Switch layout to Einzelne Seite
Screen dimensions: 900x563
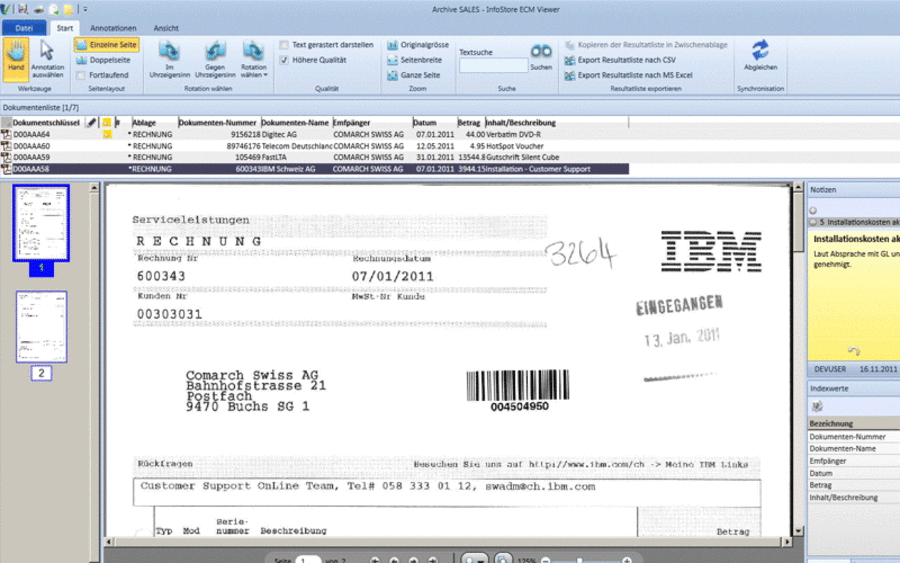(x=107, y=45)
